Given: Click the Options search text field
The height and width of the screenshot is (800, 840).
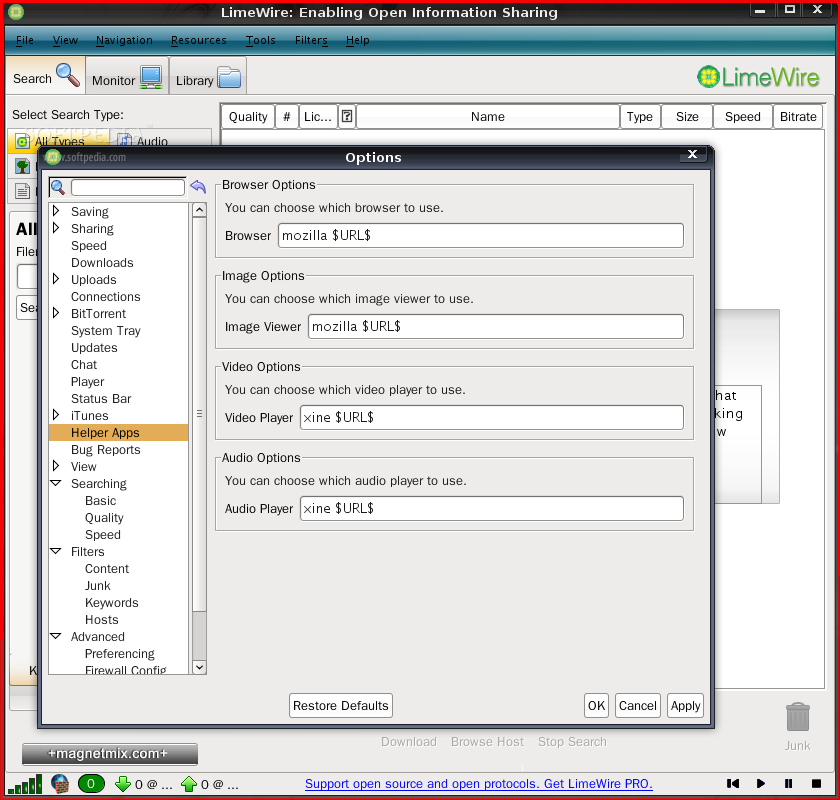Looking at the screenshot, I should point(128,188).
